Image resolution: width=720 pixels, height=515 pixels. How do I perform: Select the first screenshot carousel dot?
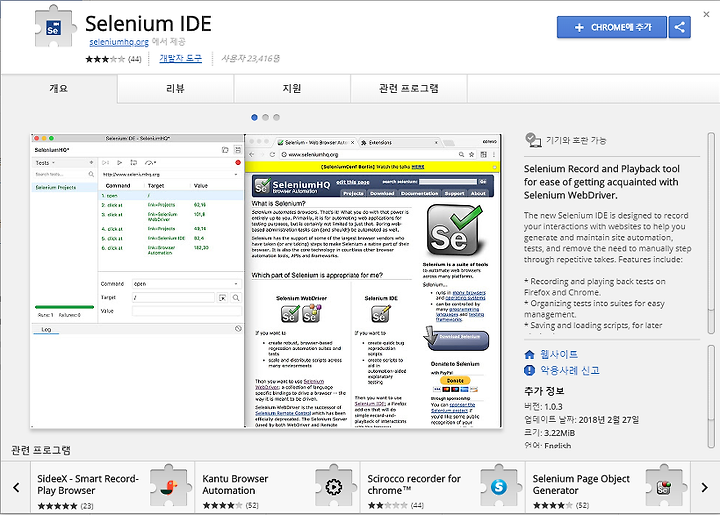[x=254, y=118]
